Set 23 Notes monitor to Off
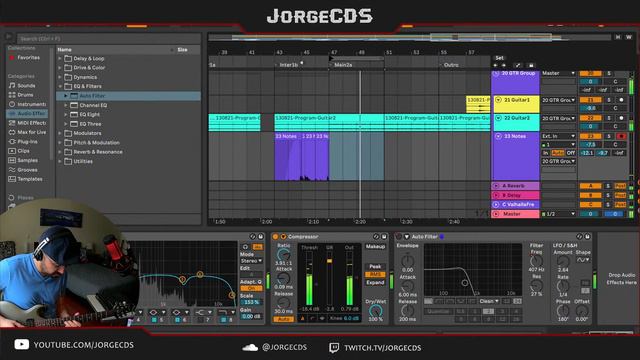Screen dimensions: 640x360 pos(571,153)
